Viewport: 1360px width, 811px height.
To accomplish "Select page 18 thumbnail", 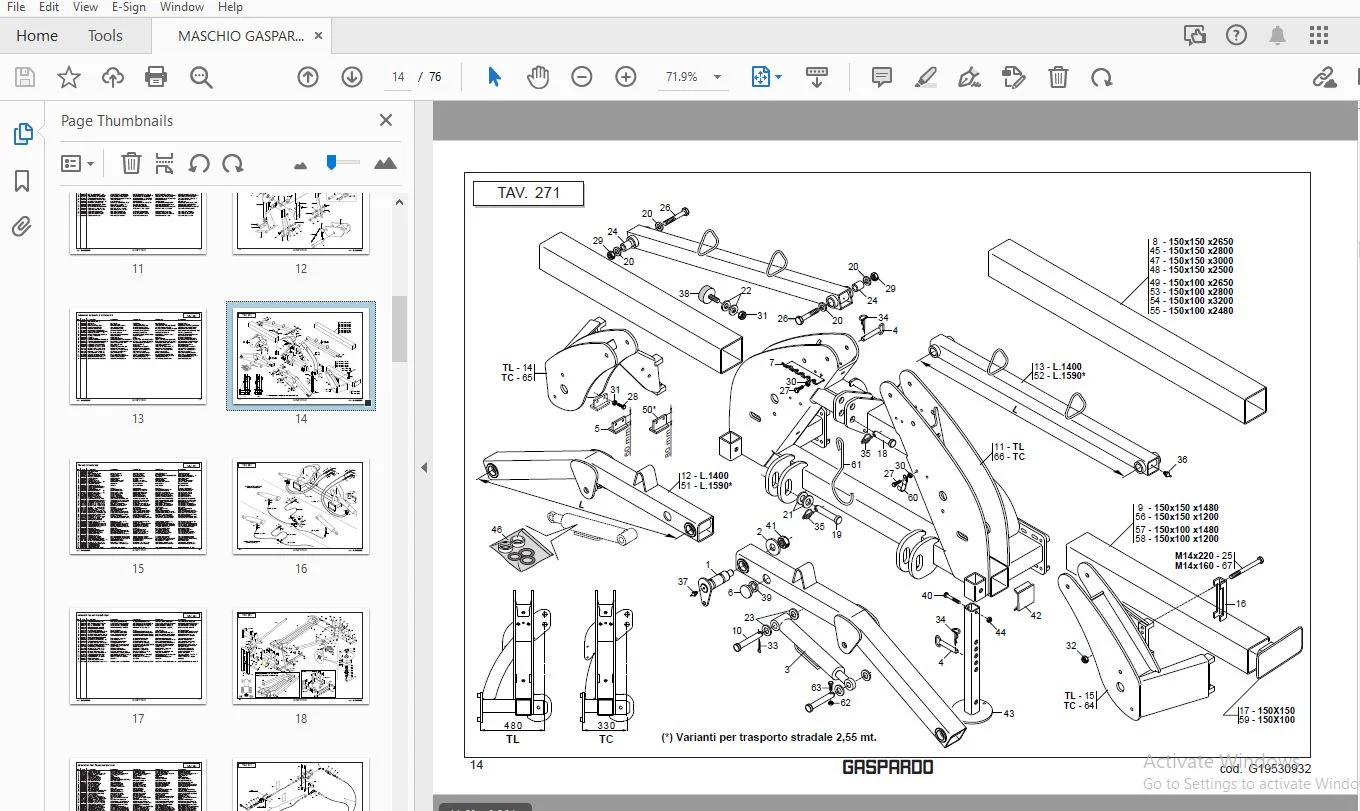I will tap(301, 657).
